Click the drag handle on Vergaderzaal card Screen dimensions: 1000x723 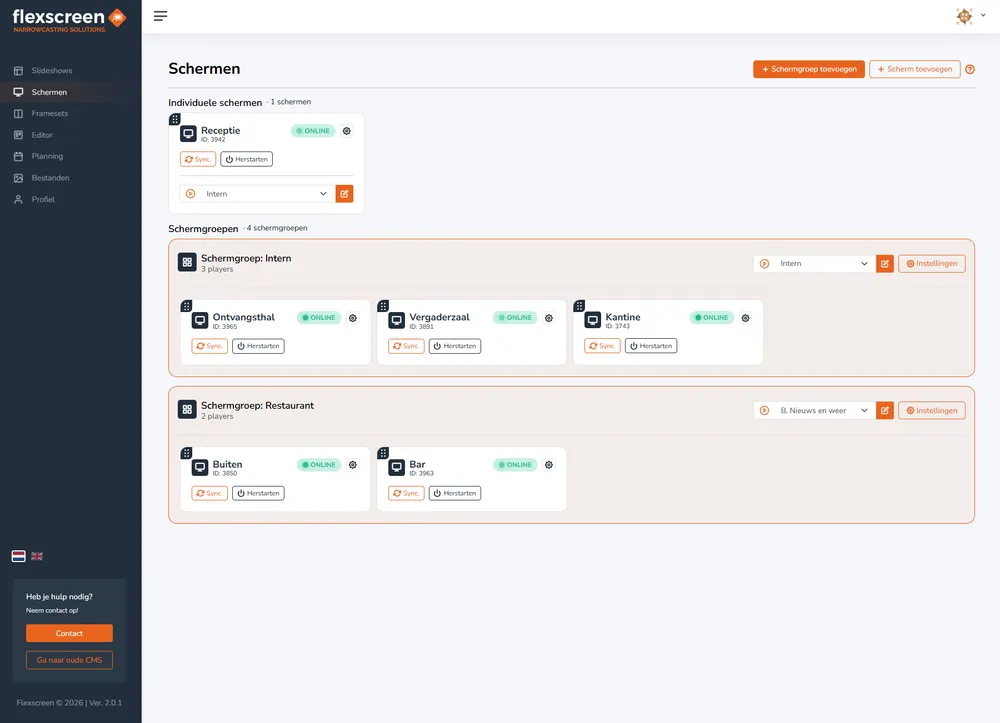pos(383,306)
